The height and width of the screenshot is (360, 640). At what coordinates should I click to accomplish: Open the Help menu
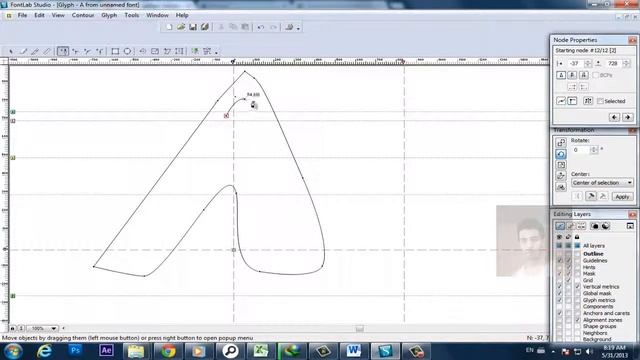(182, 15)
